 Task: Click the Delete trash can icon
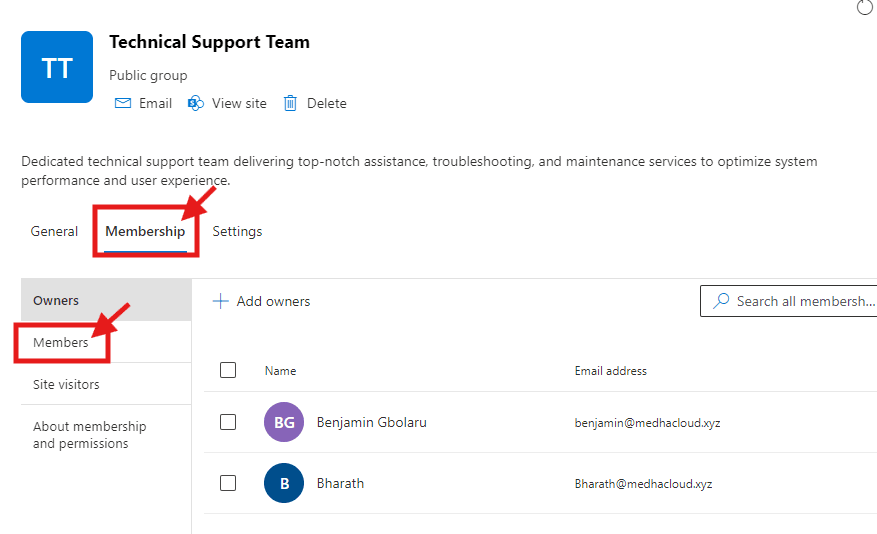[290, 103]
